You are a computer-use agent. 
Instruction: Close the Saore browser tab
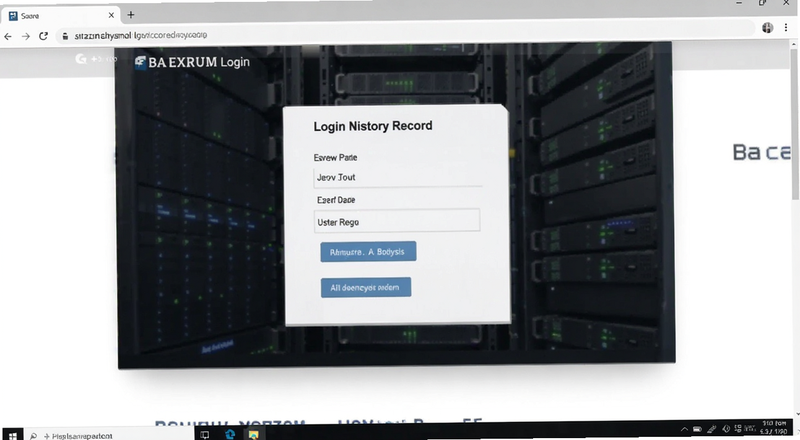coord(111,15)
